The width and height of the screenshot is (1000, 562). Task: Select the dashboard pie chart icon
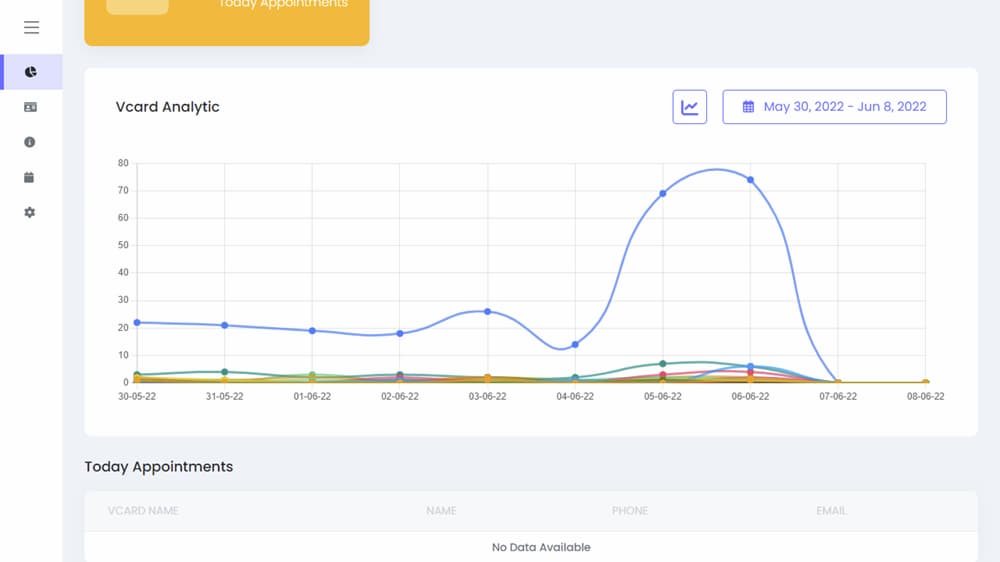coord(31,72)
